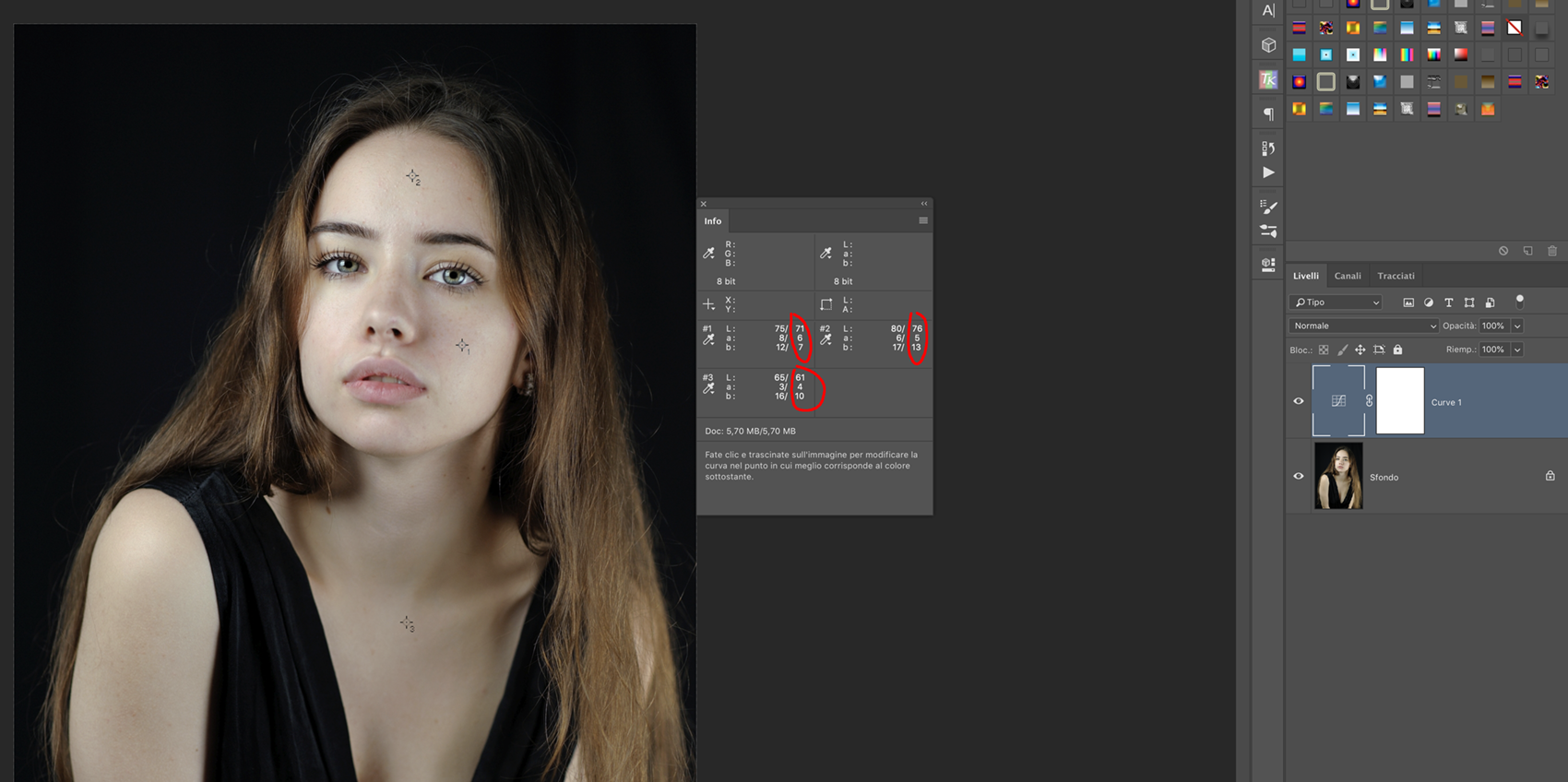Click the clear style icon in Styles panel
Image resolution: width=1568 pixels, height=782 pixels.
(1503, 251)
